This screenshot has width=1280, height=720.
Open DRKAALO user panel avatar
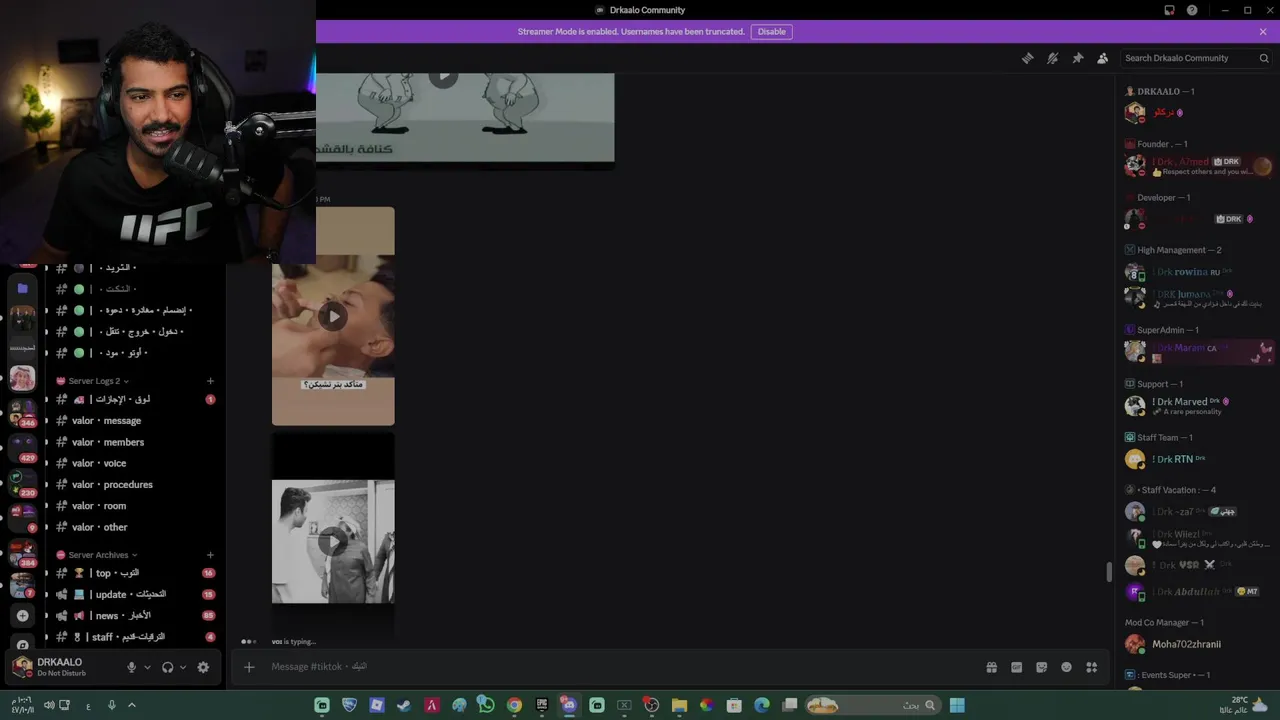(22, 667)
